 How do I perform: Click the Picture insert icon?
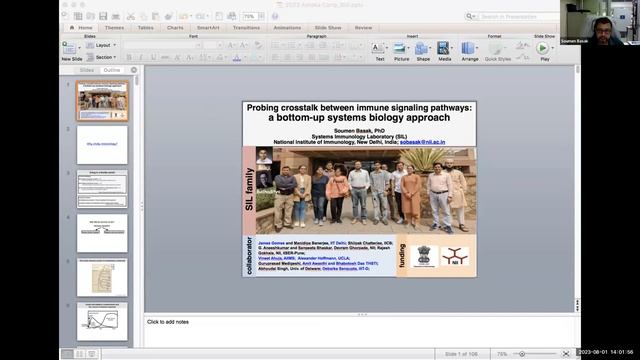[399, 48]
